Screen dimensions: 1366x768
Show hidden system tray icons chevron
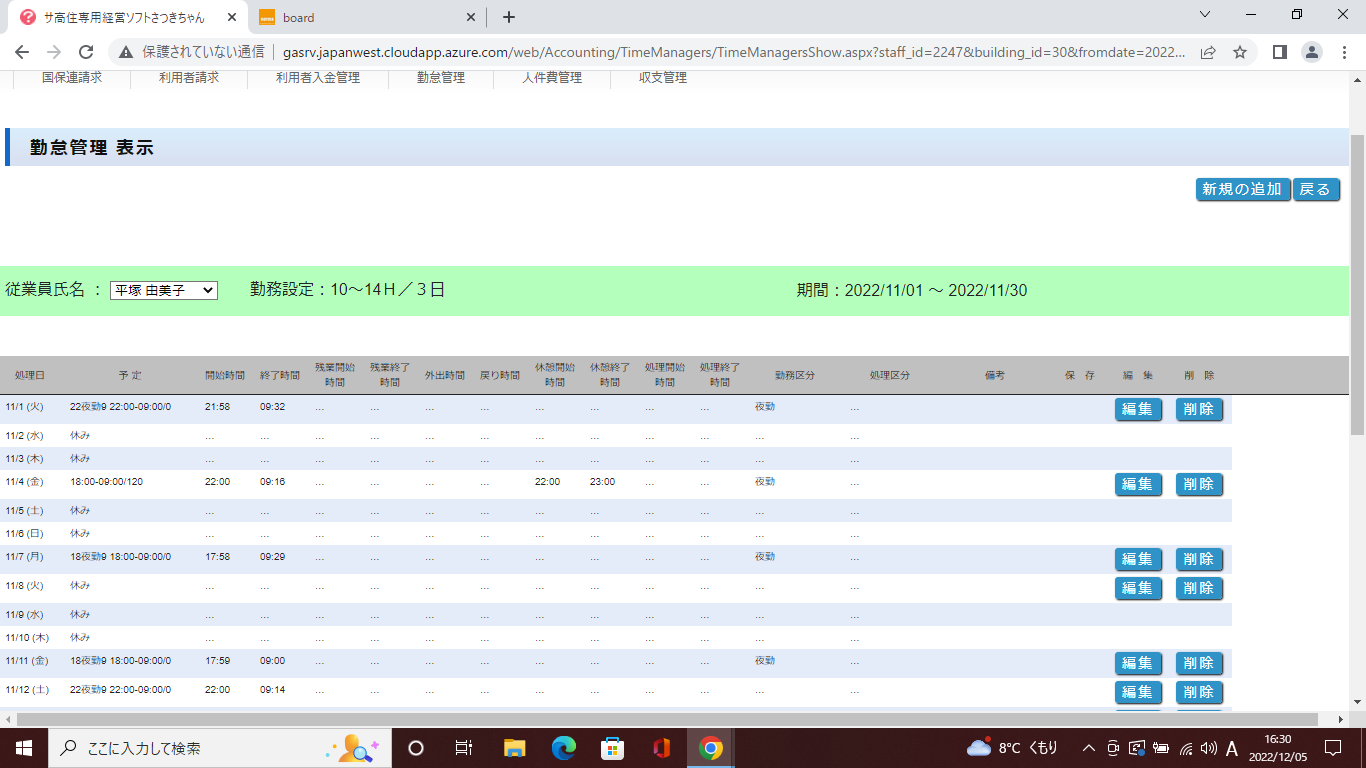(1089, 748)
